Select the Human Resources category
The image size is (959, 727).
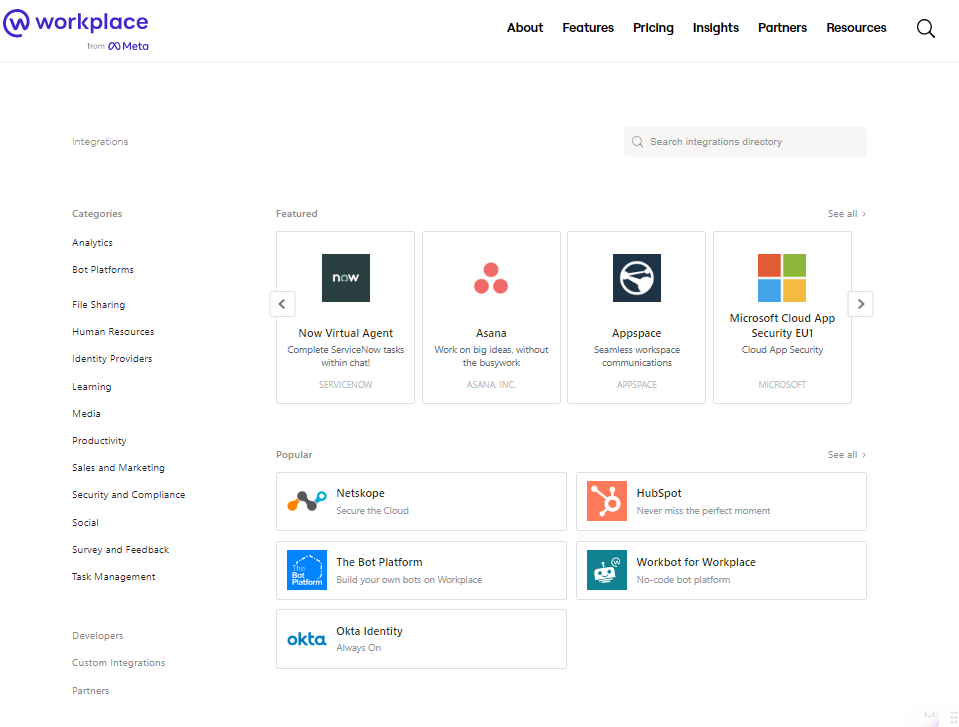coord(113,331)
